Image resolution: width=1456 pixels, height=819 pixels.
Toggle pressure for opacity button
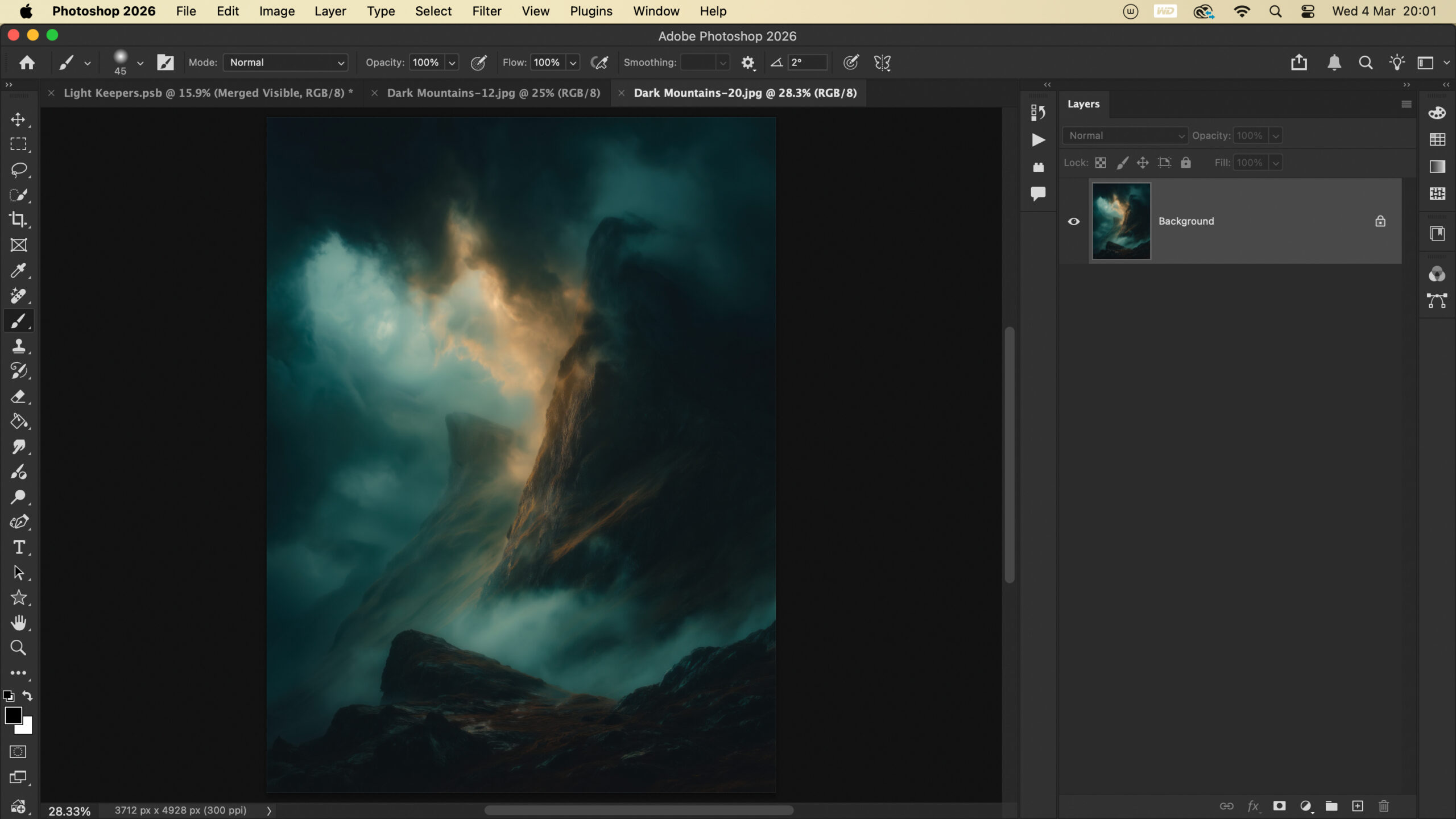click(479, 63)
